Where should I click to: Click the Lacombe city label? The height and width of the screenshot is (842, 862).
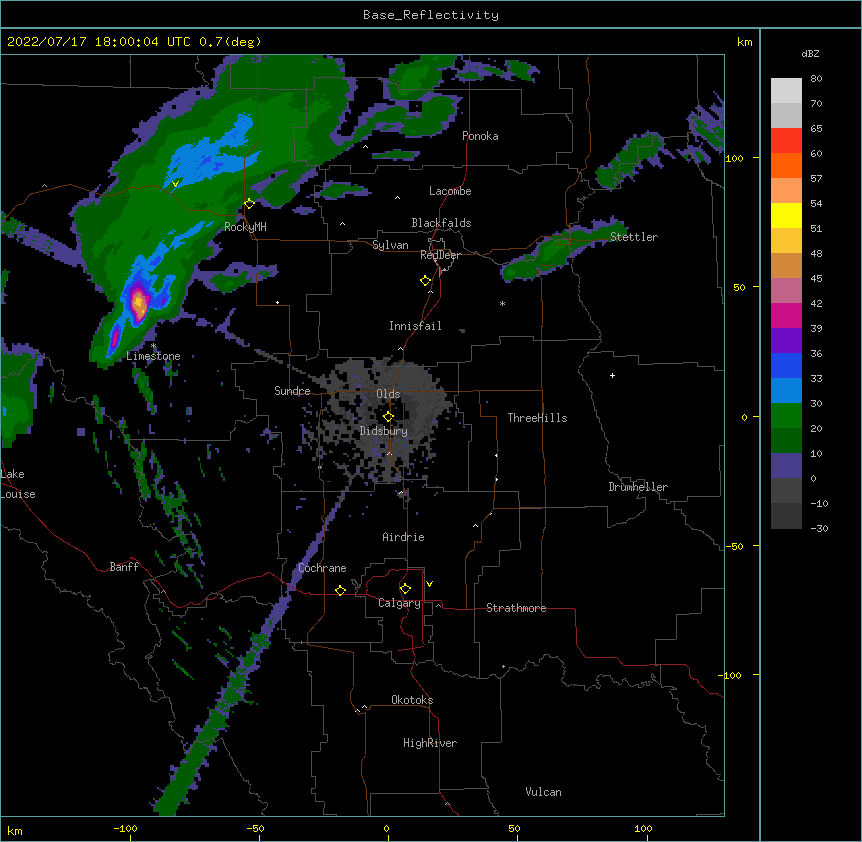(x=450, y=191)
